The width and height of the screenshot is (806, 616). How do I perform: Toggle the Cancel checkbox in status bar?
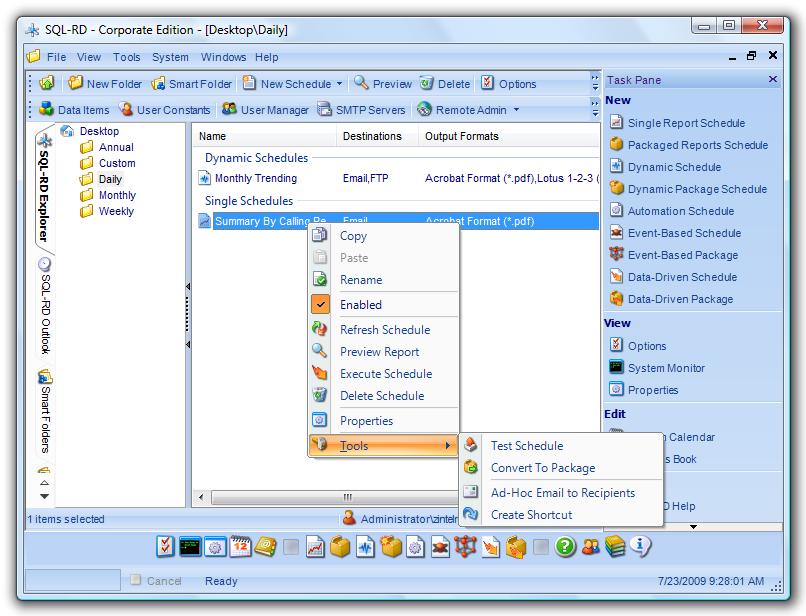tap(136, 579)
